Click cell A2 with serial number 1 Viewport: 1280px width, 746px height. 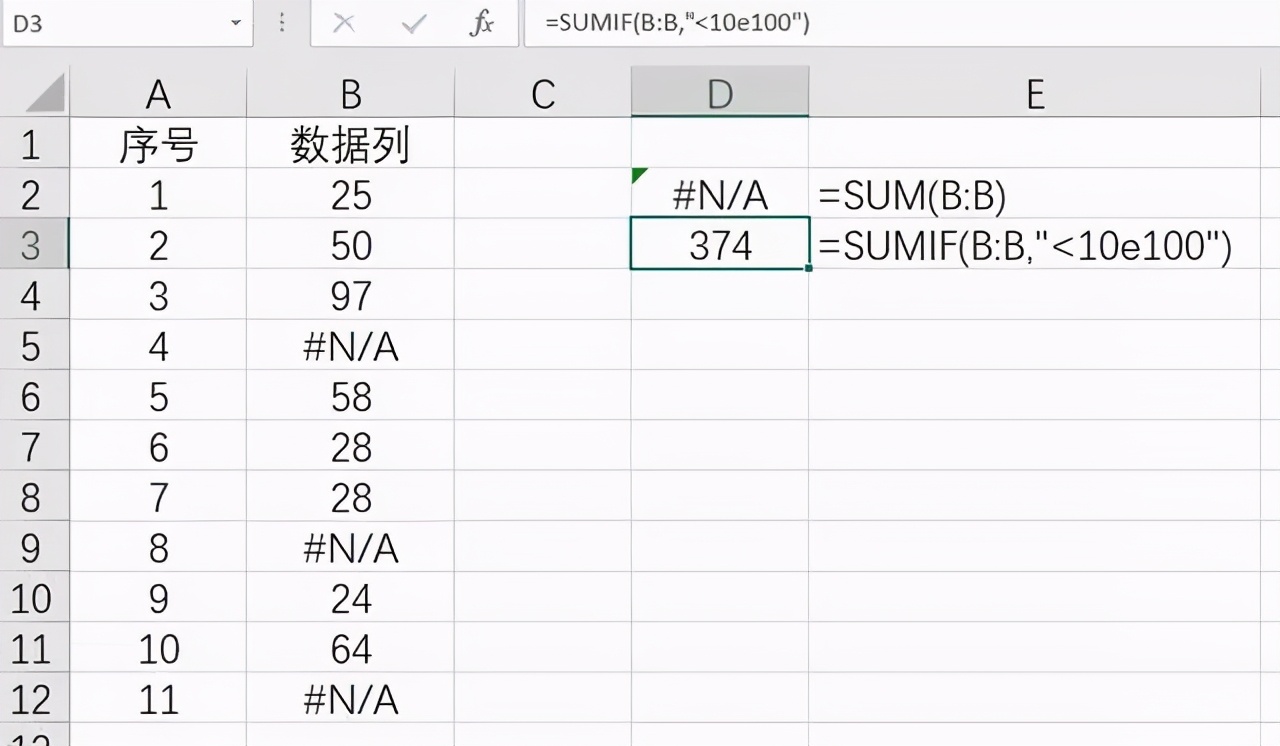[x=158, y=195]
